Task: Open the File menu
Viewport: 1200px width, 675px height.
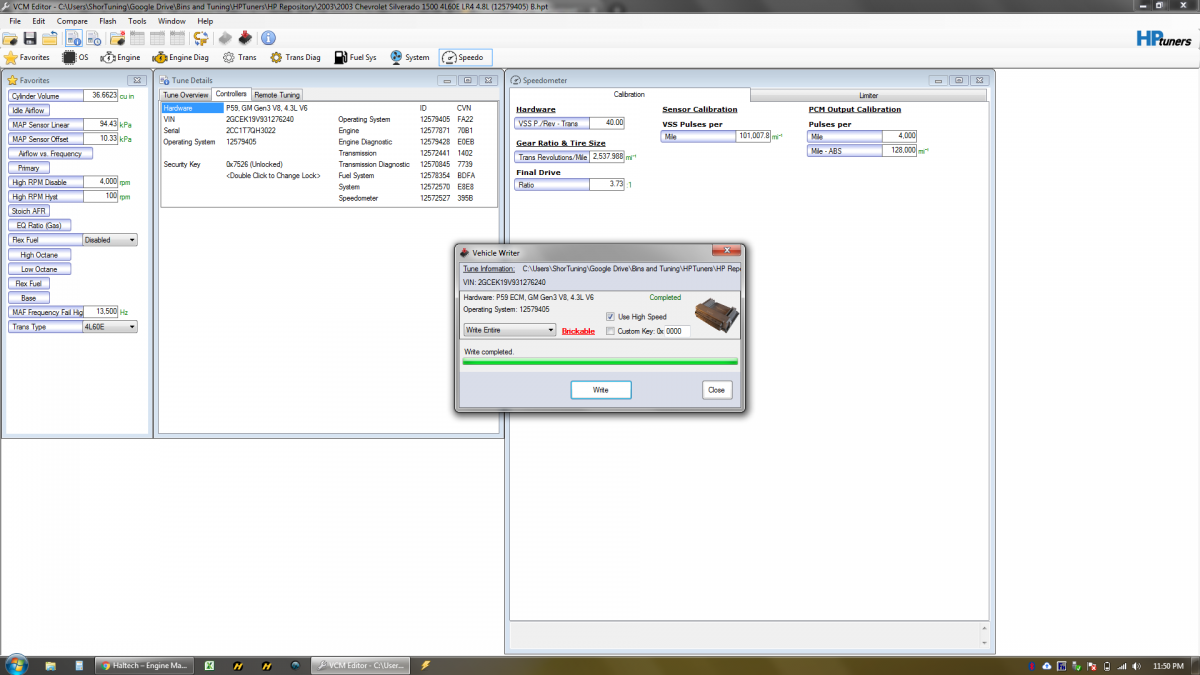Action: (15, 21)
